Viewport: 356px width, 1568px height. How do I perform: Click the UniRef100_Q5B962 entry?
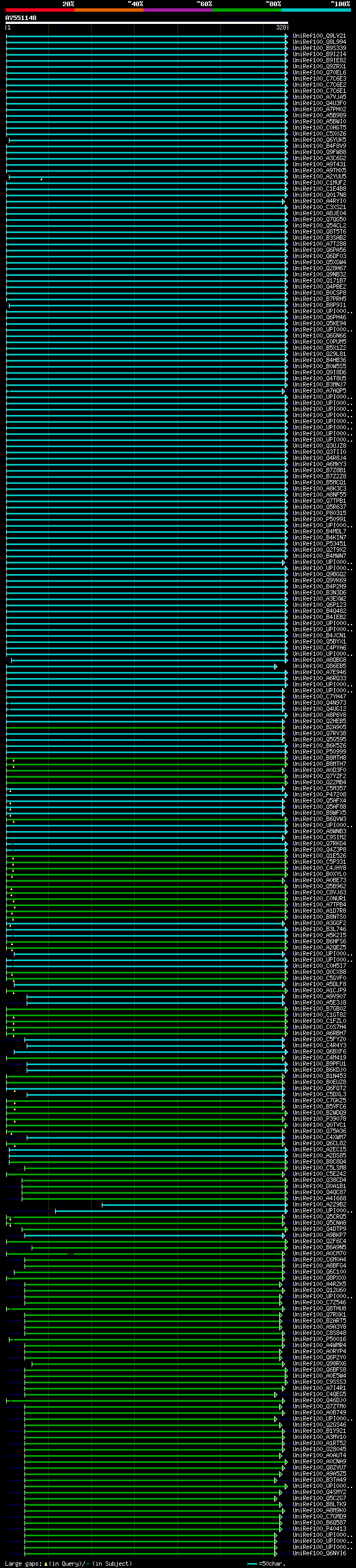319,887
